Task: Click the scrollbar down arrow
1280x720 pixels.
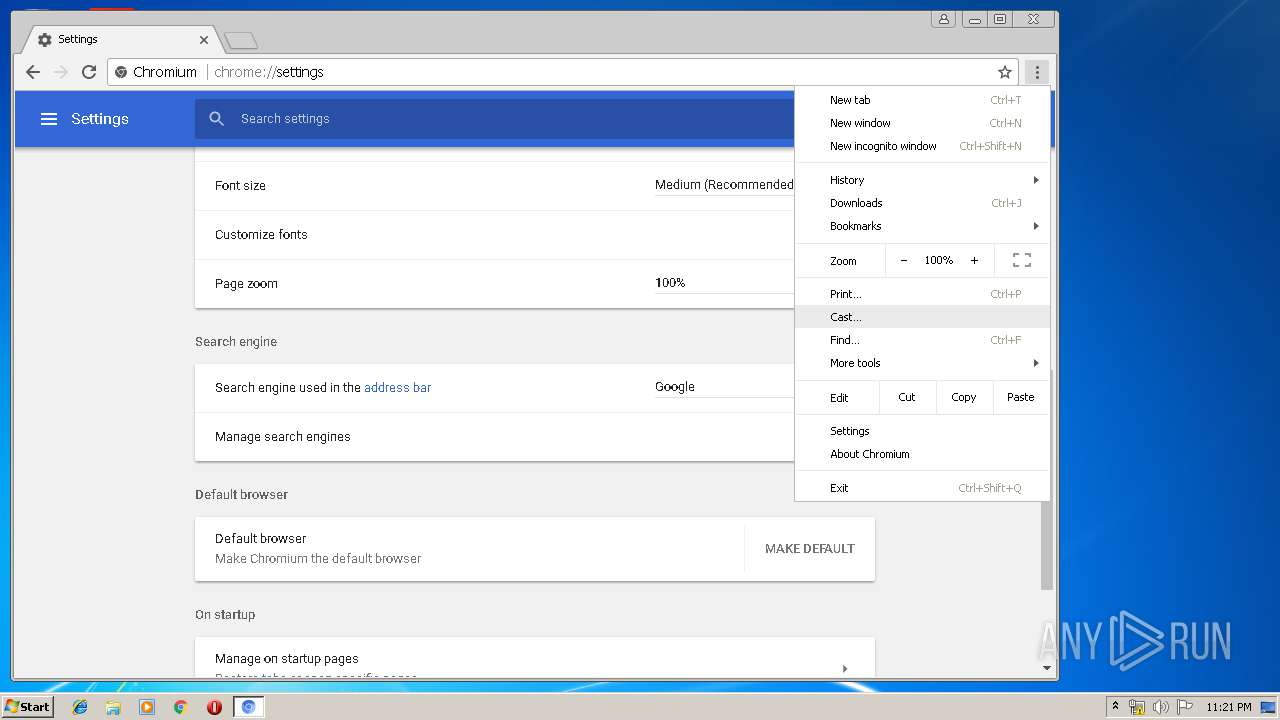Action: pyautogui.click(x=1047, y=668)
